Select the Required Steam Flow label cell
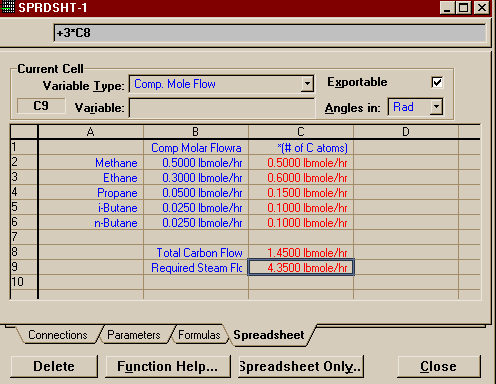 tap(196, 268)
